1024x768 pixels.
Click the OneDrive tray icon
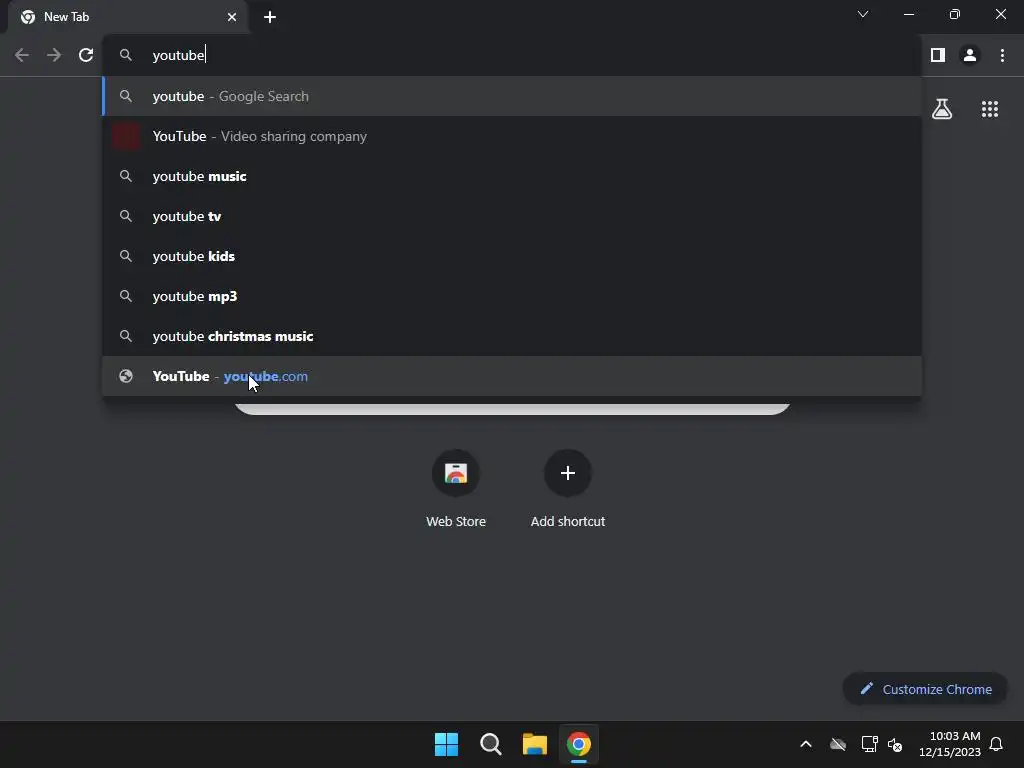point(838,744)
